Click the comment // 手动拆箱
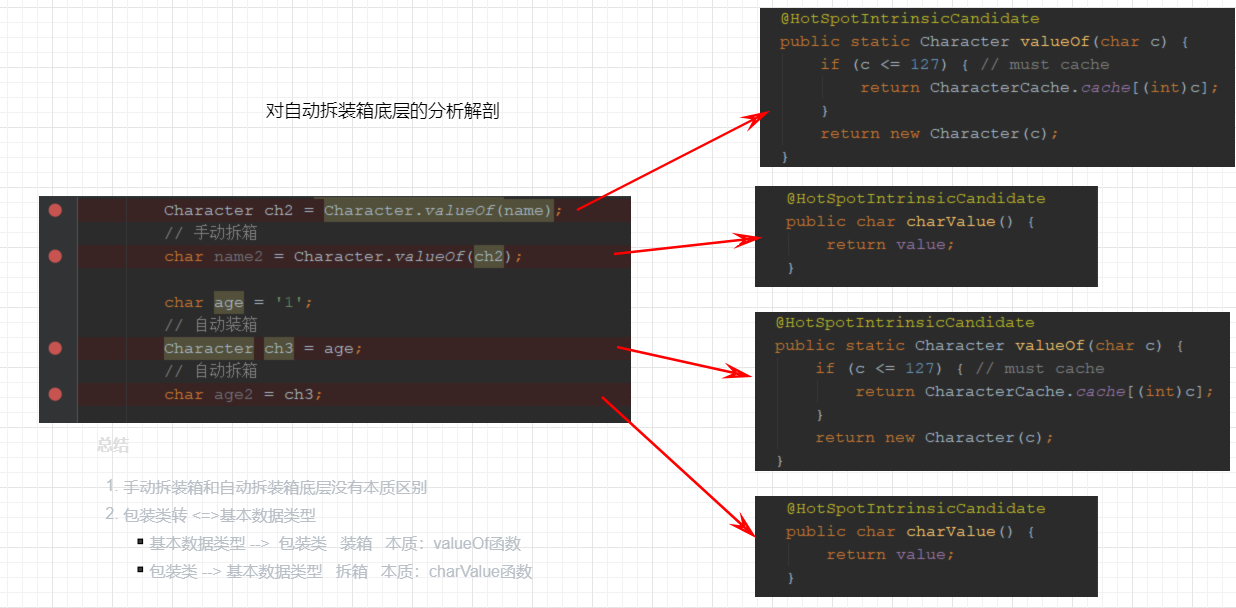 coord(211,233)
